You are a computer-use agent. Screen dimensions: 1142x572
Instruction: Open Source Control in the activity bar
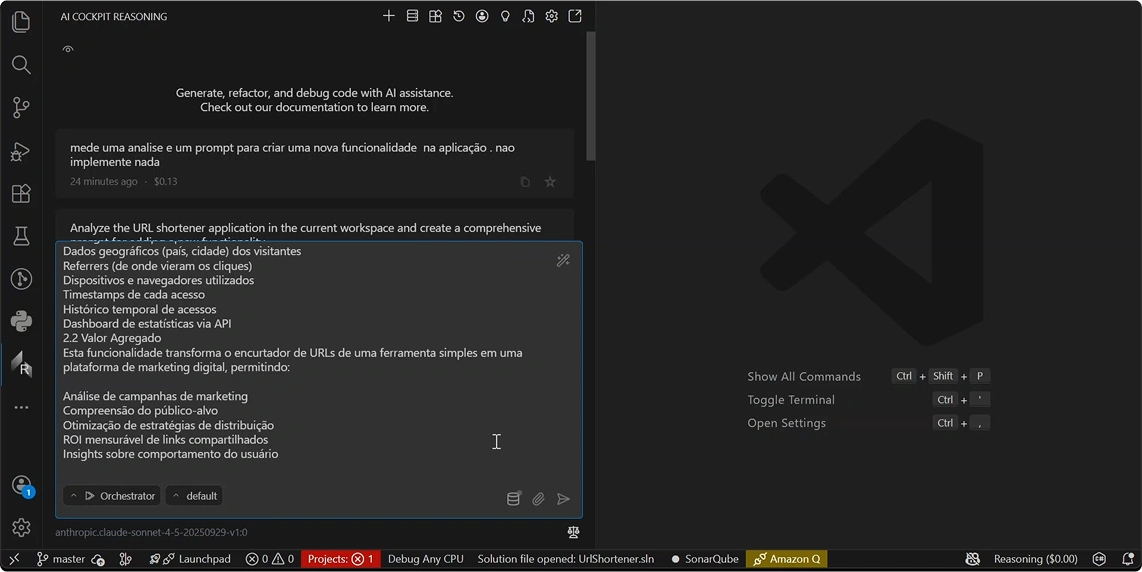21,108
